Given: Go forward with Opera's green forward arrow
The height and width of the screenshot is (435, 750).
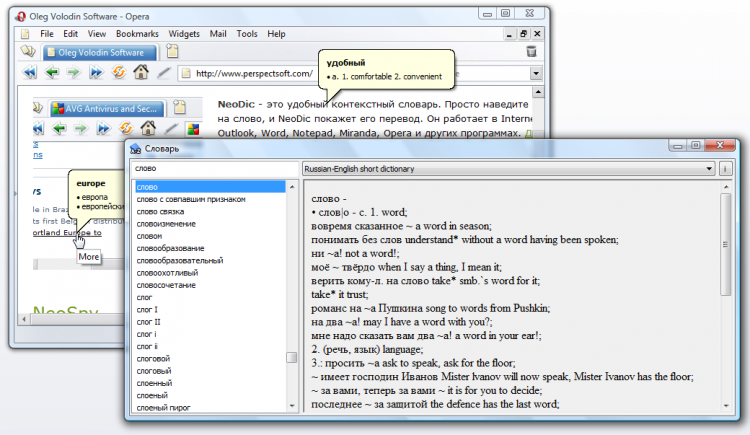Looking at the screenshot, I should 73,73.
